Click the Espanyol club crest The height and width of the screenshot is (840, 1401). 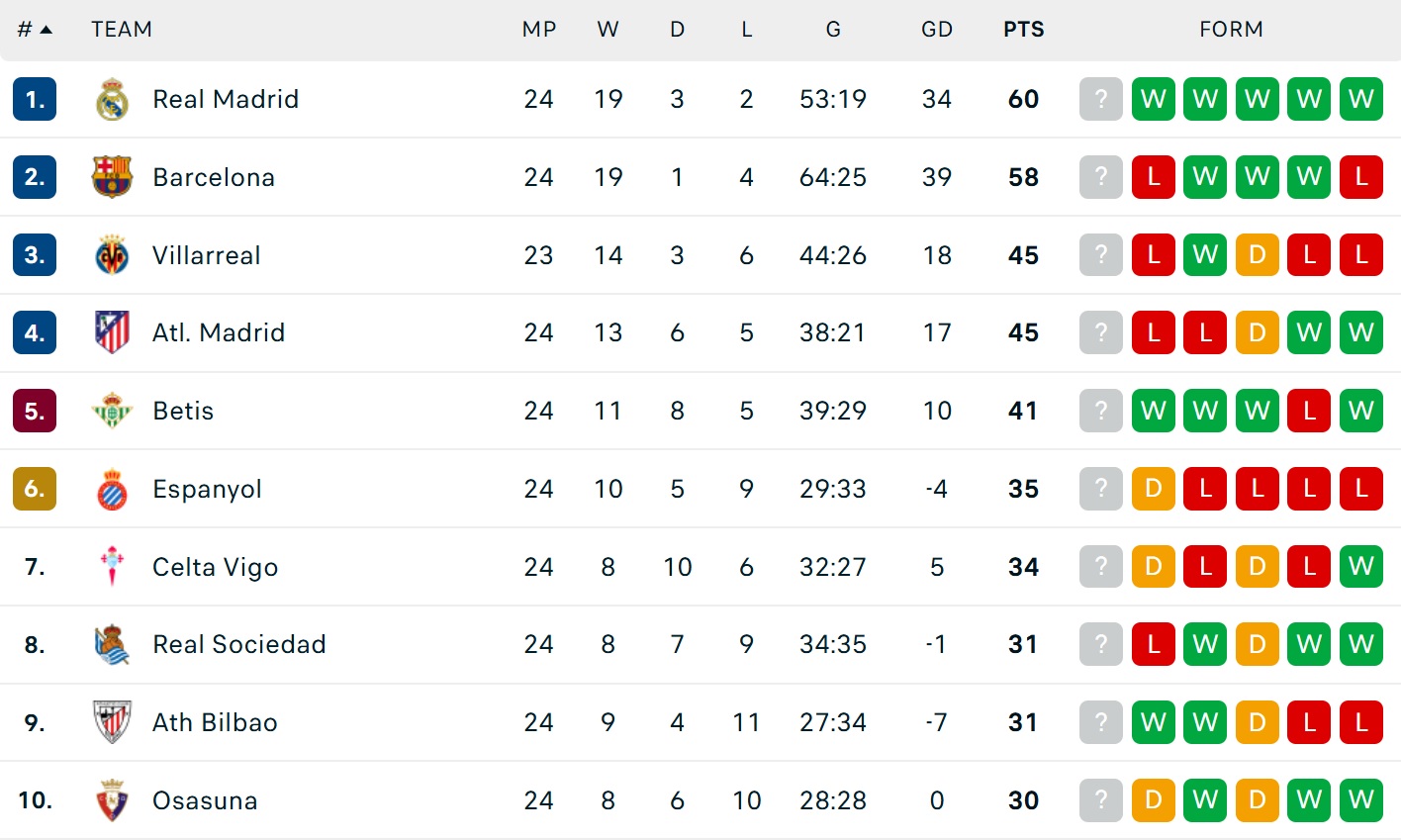[x=112, y=489]
